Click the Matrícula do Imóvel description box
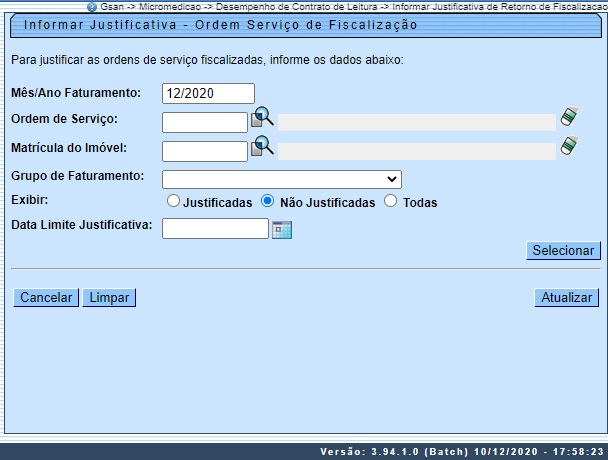The image size is (608, 460). 417,151
